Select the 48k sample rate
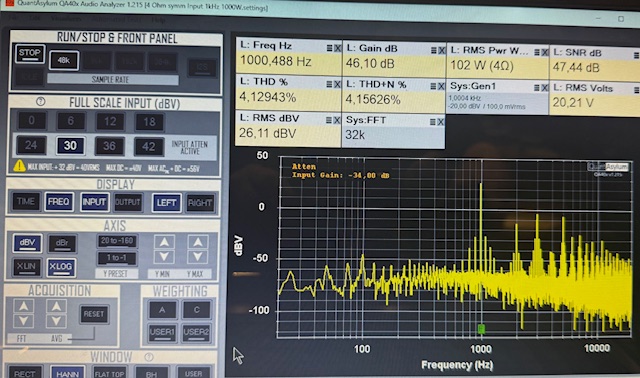 point(64,60)
